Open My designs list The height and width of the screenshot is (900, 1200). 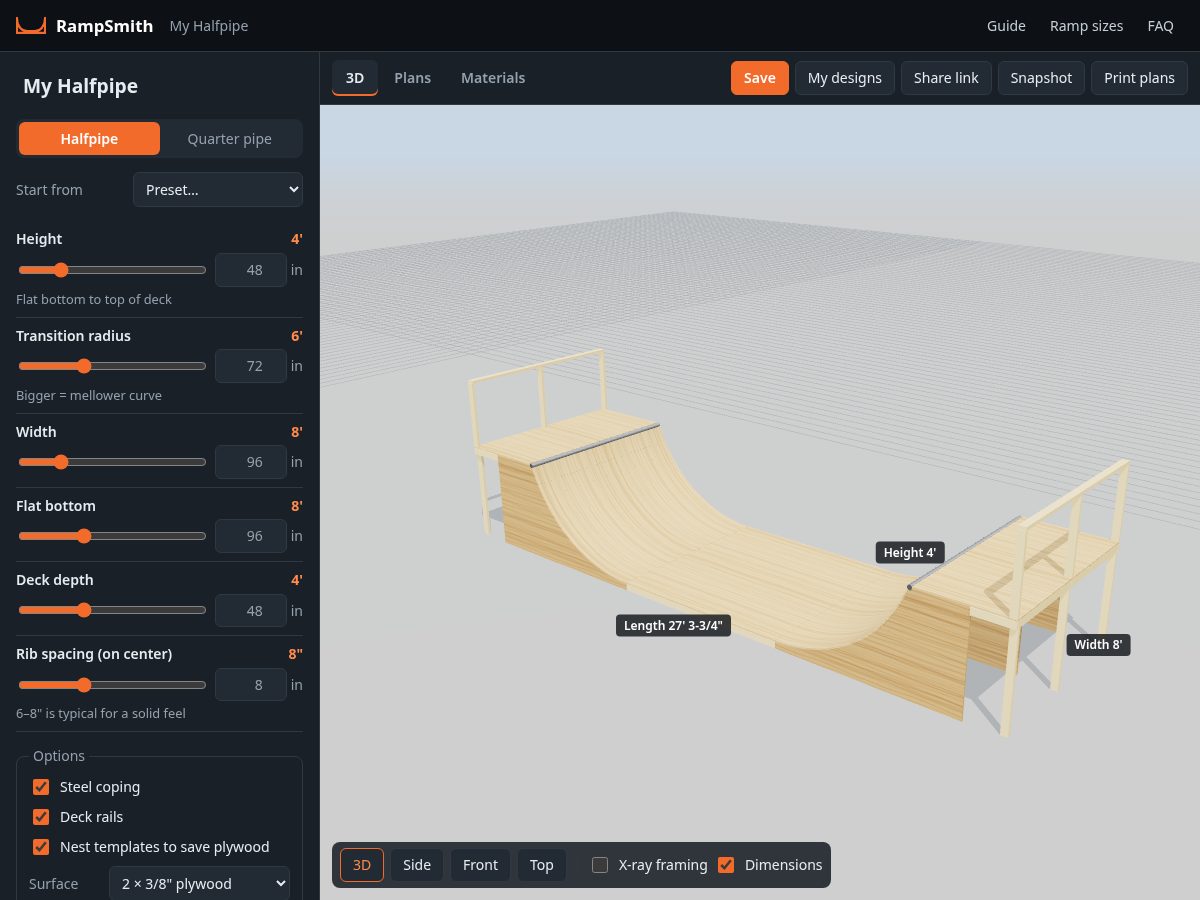point(845,78)
